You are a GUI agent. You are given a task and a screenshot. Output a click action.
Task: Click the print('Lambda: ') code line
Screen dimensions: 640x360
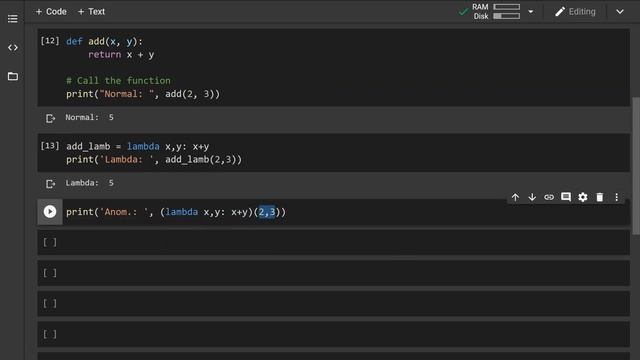click(154, 160)
